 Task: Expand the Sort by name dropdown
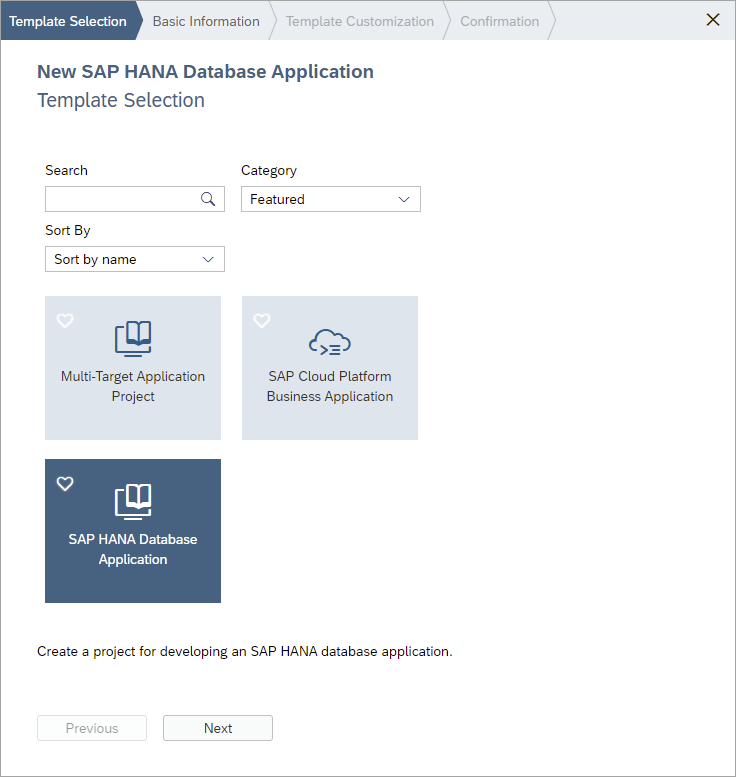pyautogui.click(x=135, y=259)
